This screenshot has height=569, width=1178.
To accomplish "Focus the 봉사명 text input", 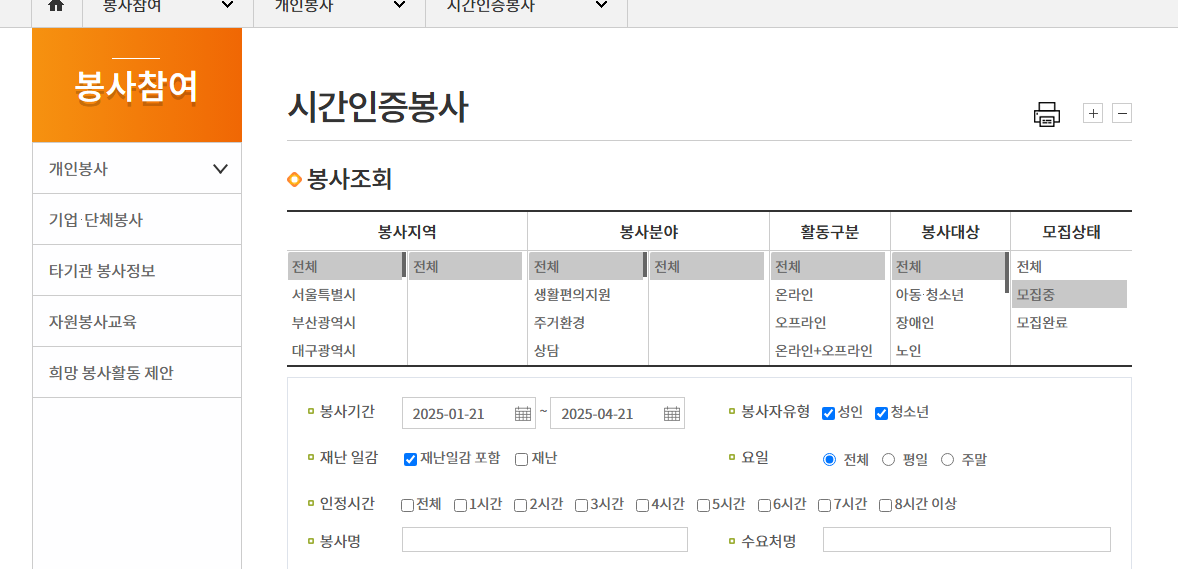I will pyautogui.click(x=545, y=540).
